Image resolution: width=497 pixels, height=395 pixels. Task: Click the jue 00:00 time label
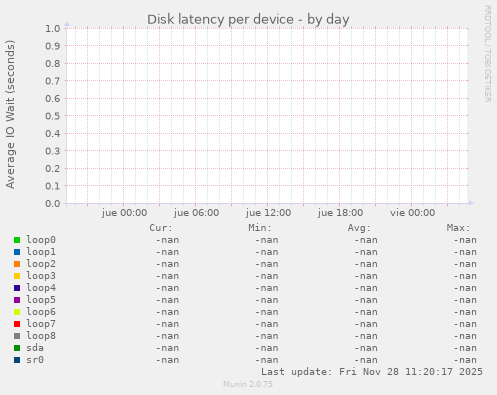pos(124,213)
